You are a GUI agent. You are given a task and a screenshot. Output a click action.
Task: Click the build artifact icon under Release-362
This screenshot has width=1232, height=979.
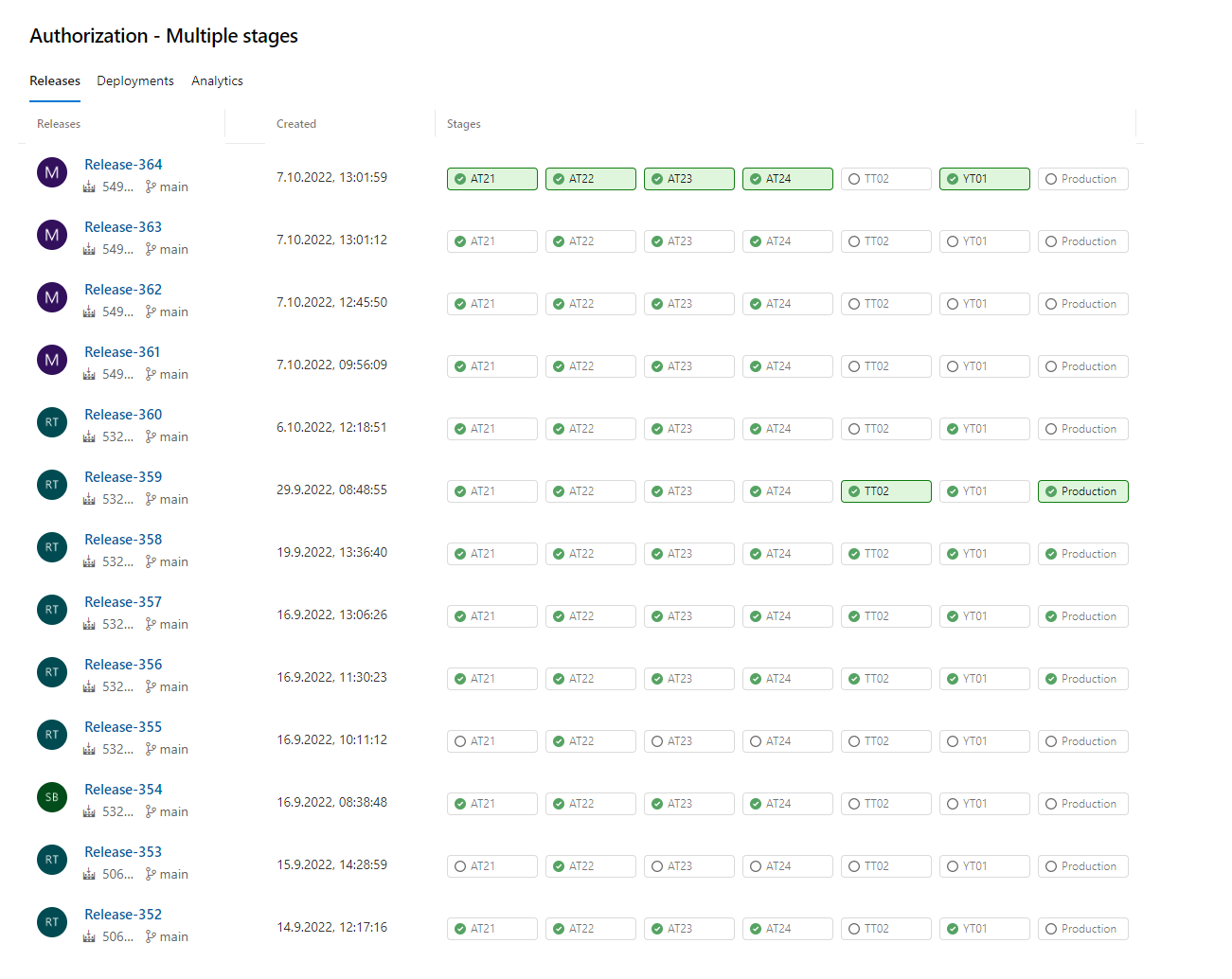click(x=91, y=311)
